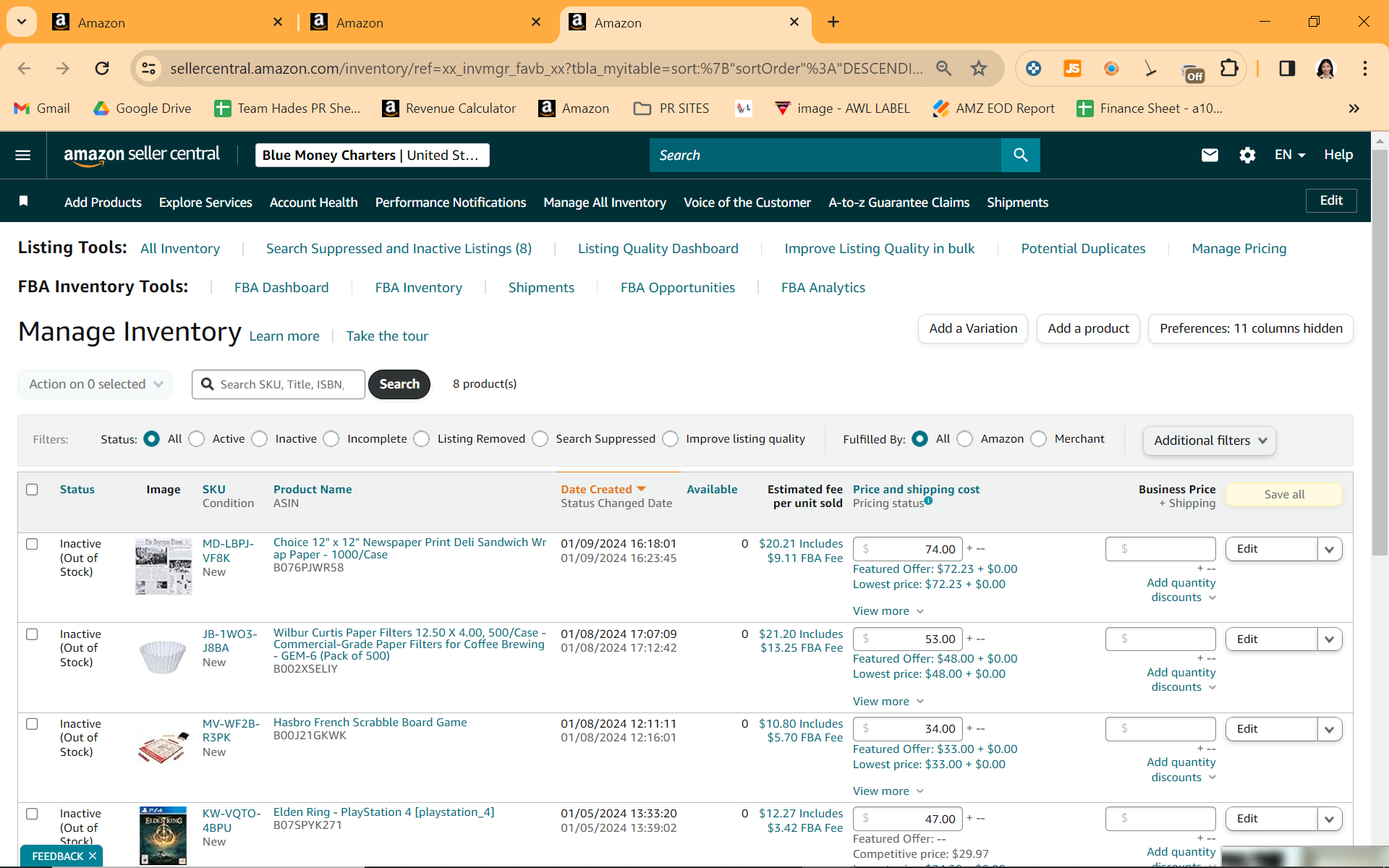Viewport: 1389px width, 868px height.
Task: Expand View more for Choice Deli Paper row
Action: (x=888, y=611)
